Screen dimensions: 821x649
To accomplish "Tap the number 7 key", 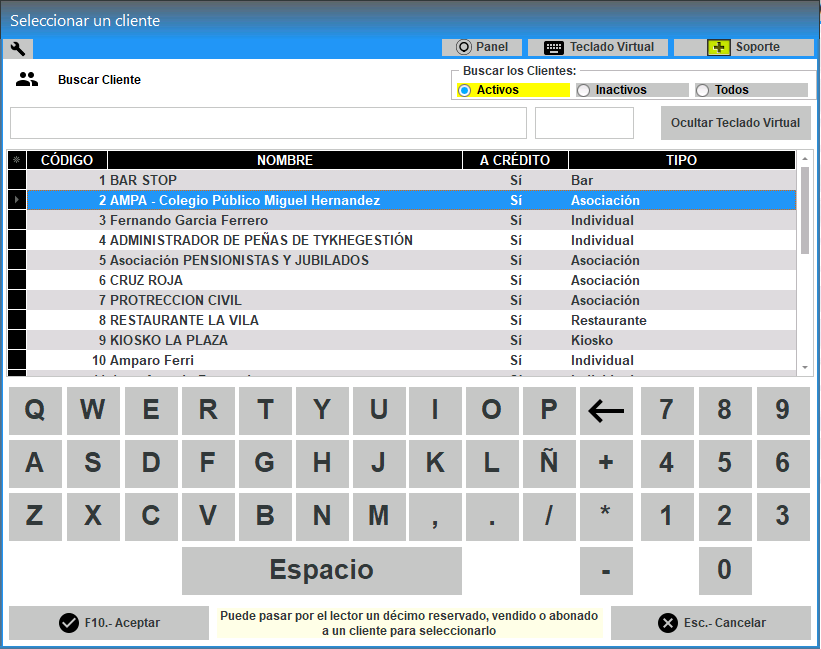I will (667, 411).
